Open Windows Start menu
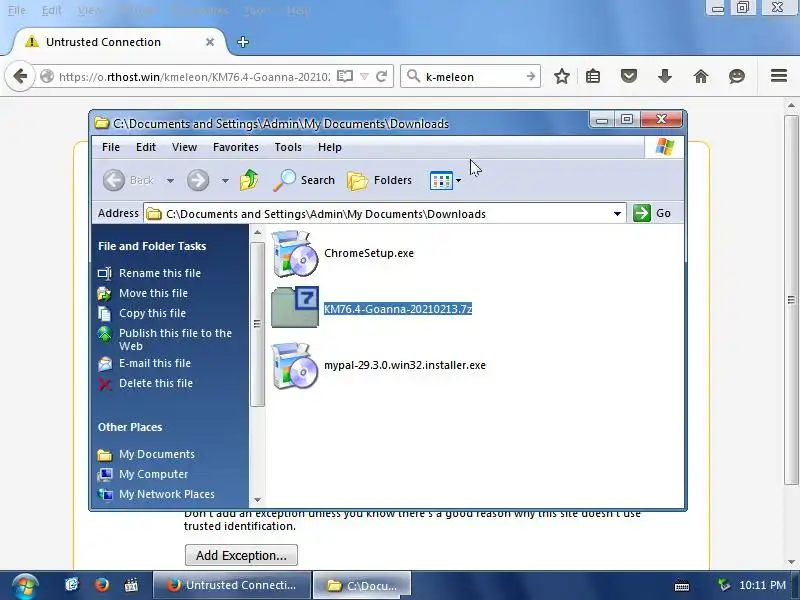 [x=24, y=586]
